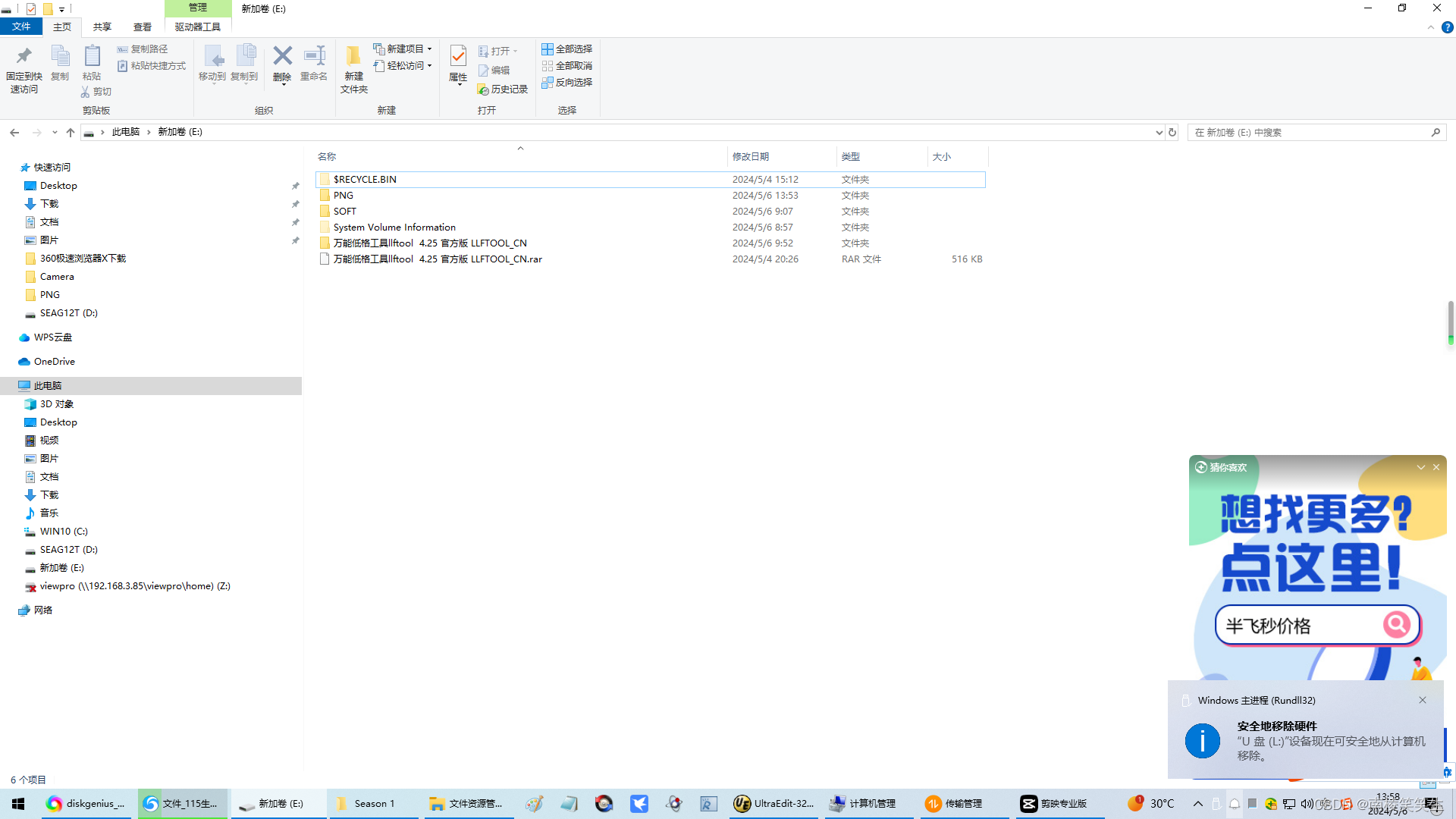Sort files by the Modified Date column
The image size is (1456, 819).
(x=751, y=157)
